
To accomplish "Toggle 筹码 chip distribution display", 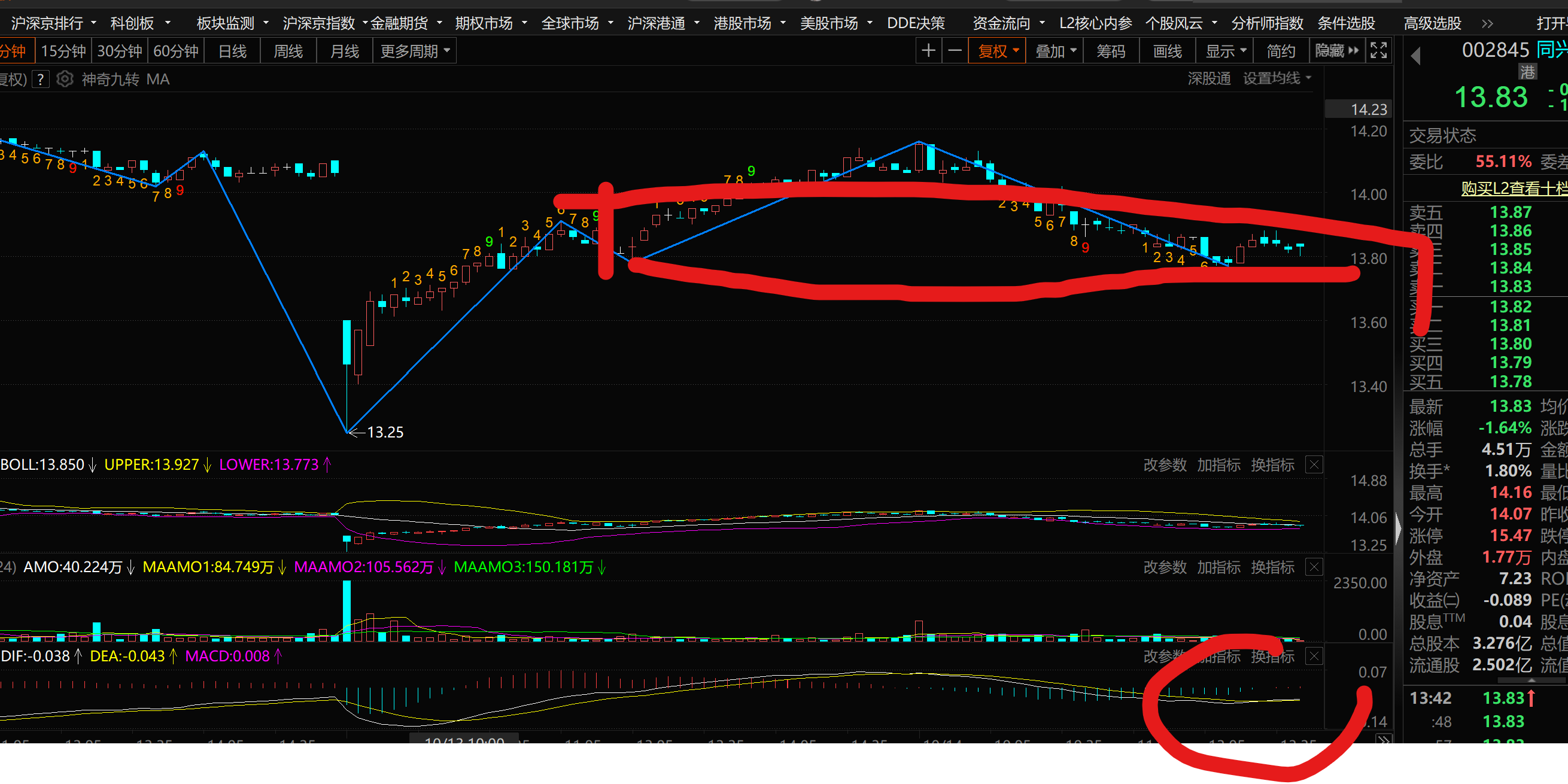I will point(1110,51).
